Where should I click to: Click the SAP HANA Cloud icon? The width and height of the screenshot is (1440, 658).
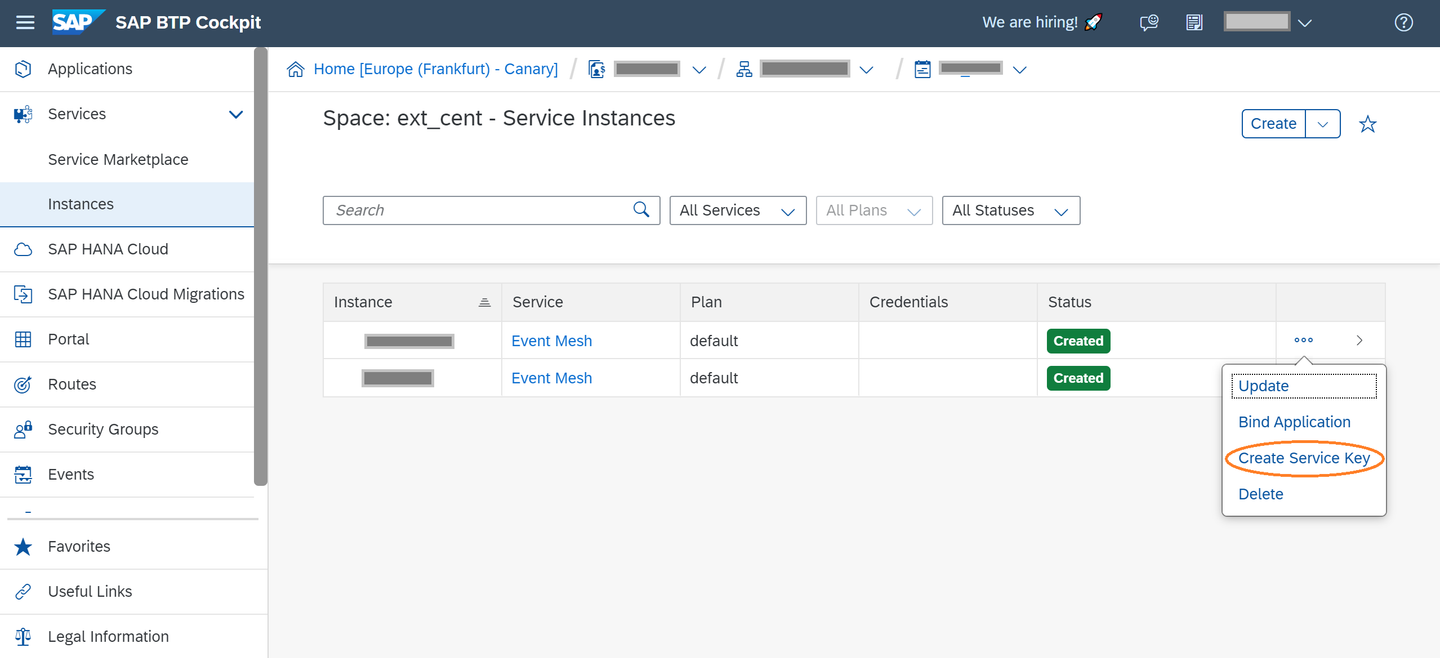point(23,249)
